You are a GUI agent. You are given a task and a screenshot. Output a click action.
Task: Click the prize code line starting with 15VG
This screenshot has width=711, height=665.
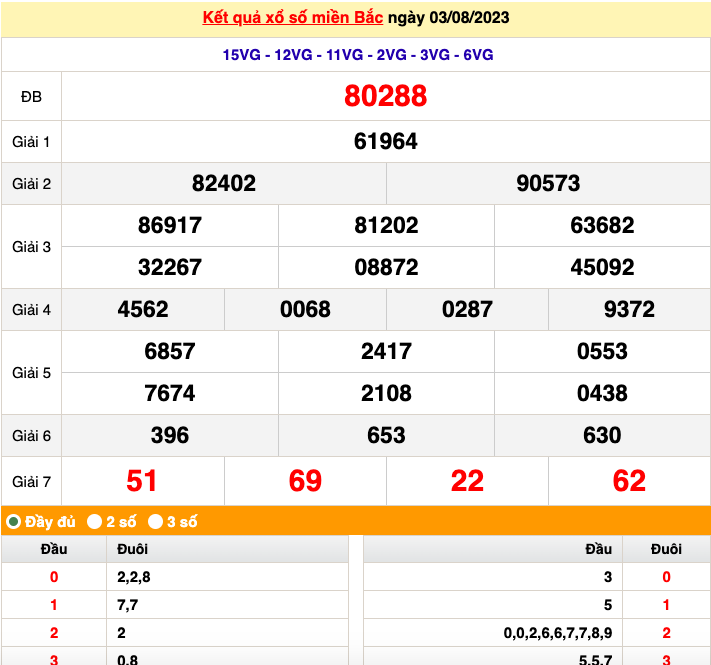click(357, 55)
